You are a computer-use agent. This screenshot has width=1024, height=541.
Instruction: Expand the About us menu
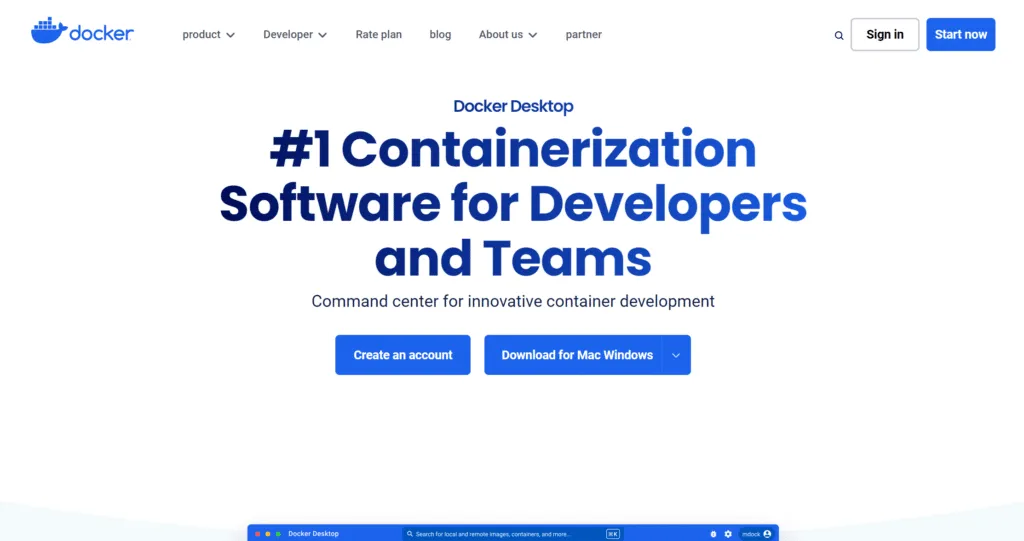click(507, 35)
